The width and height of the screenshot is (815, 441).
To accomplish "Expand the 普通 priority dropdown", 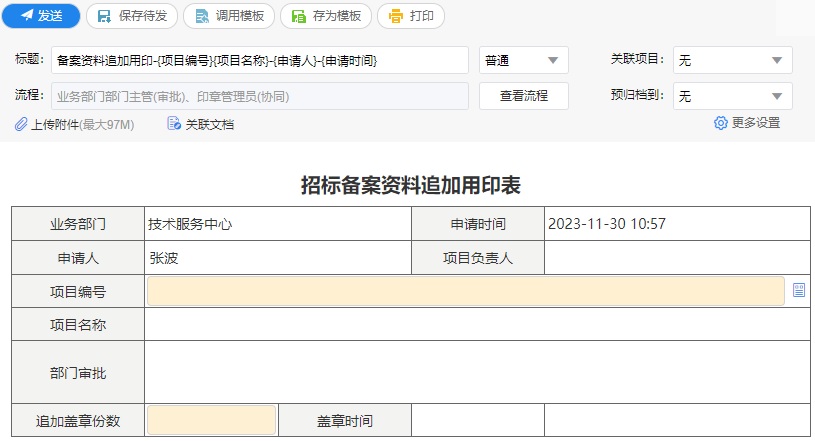I will (x=523, y=60).
